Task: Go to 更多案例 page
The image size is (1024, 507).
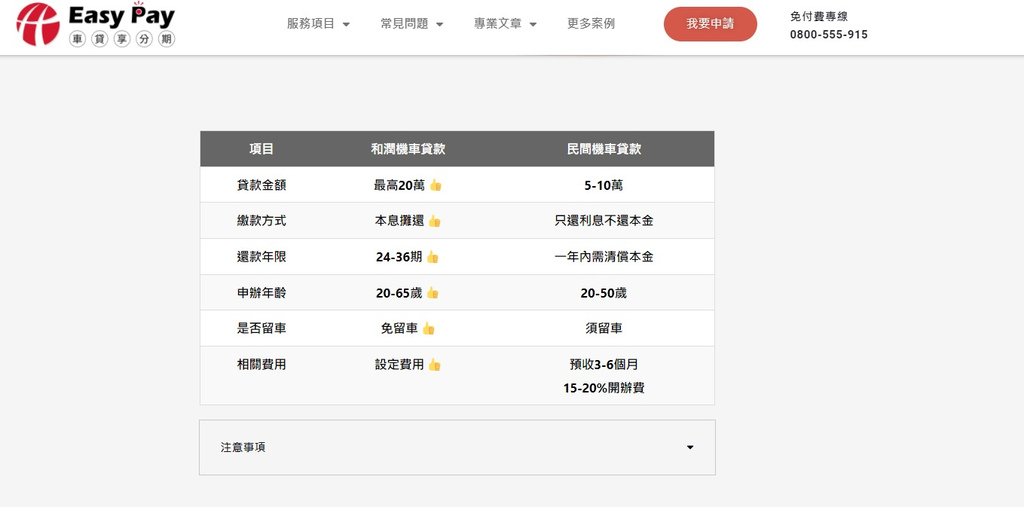Action: [x=591, y=24]
